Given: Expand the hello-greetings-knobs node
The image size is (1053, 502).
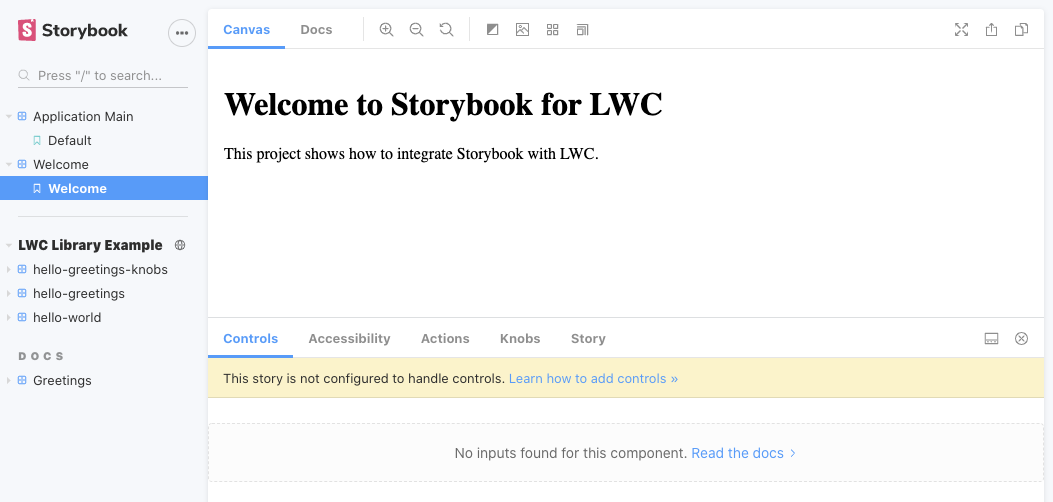Looking at the screenshot, I should 9,269.
